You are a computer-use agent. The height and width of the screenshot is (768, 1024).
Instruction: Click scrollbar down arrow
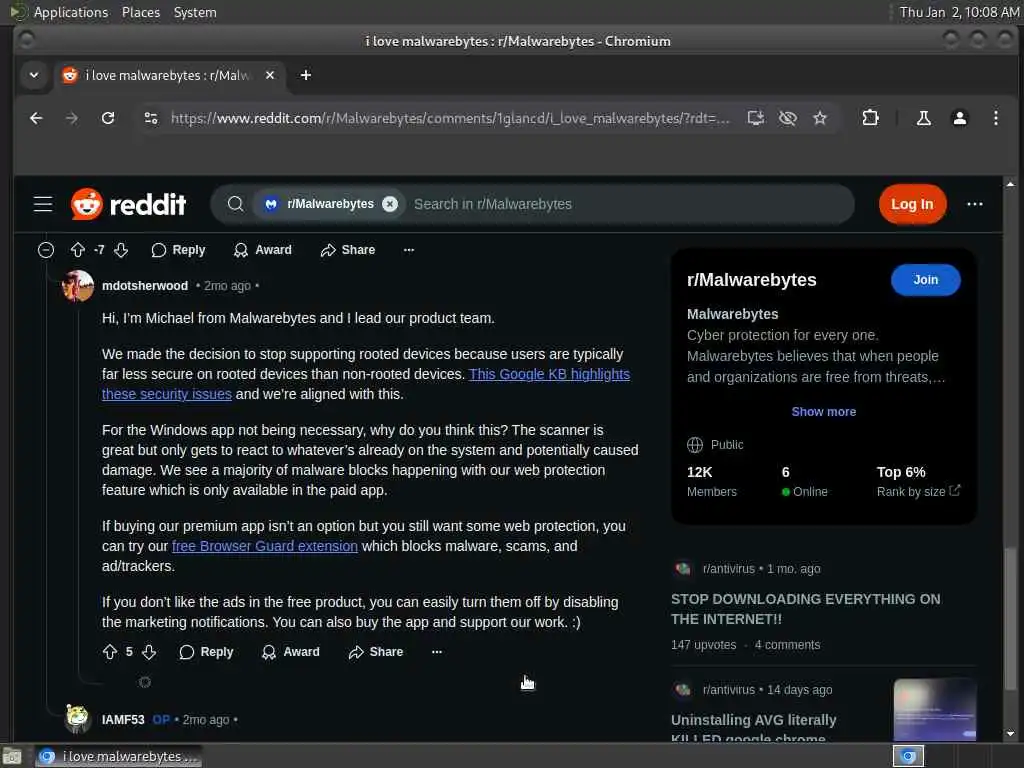click(1010, 733)
